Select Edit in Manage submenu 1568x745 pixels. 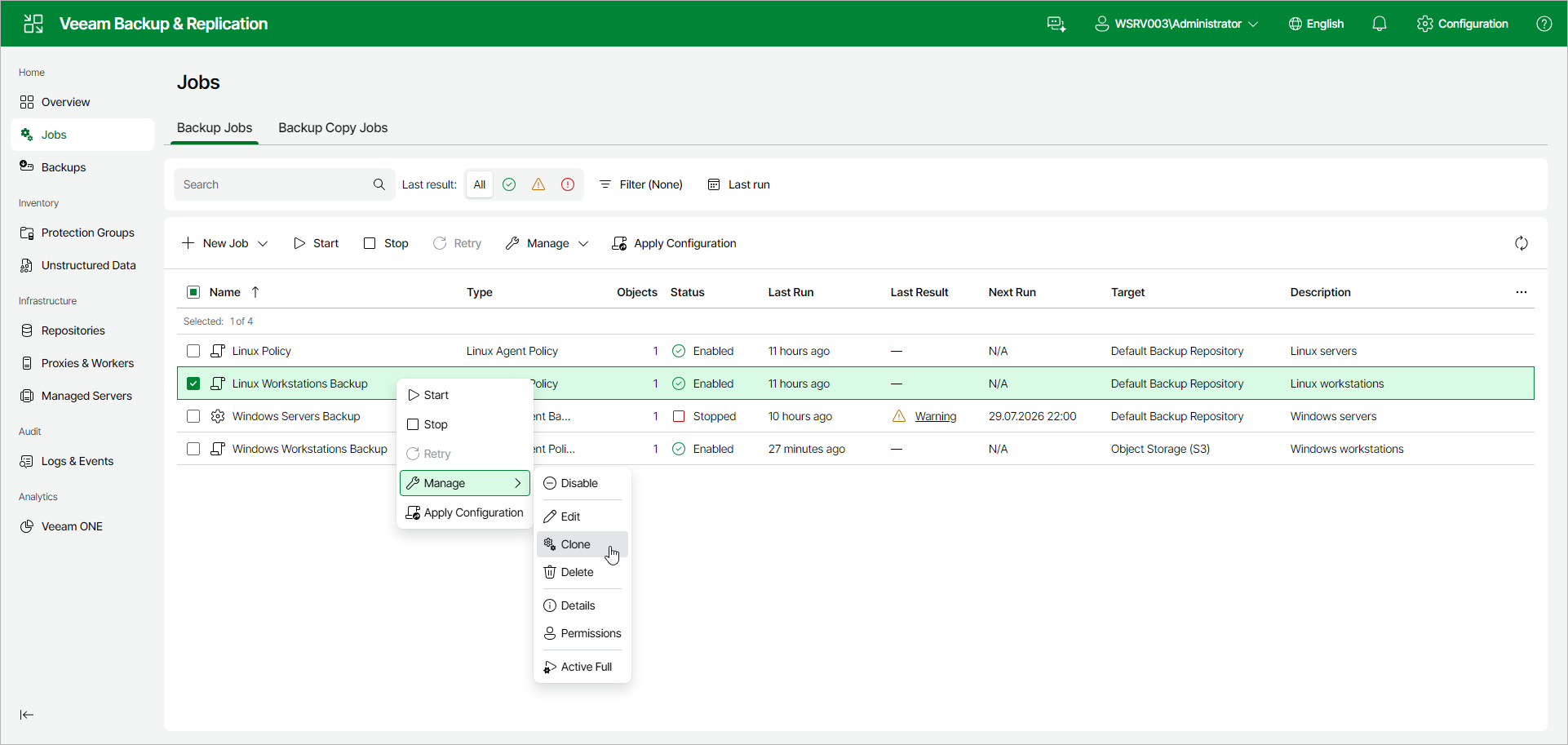(582, 517)
